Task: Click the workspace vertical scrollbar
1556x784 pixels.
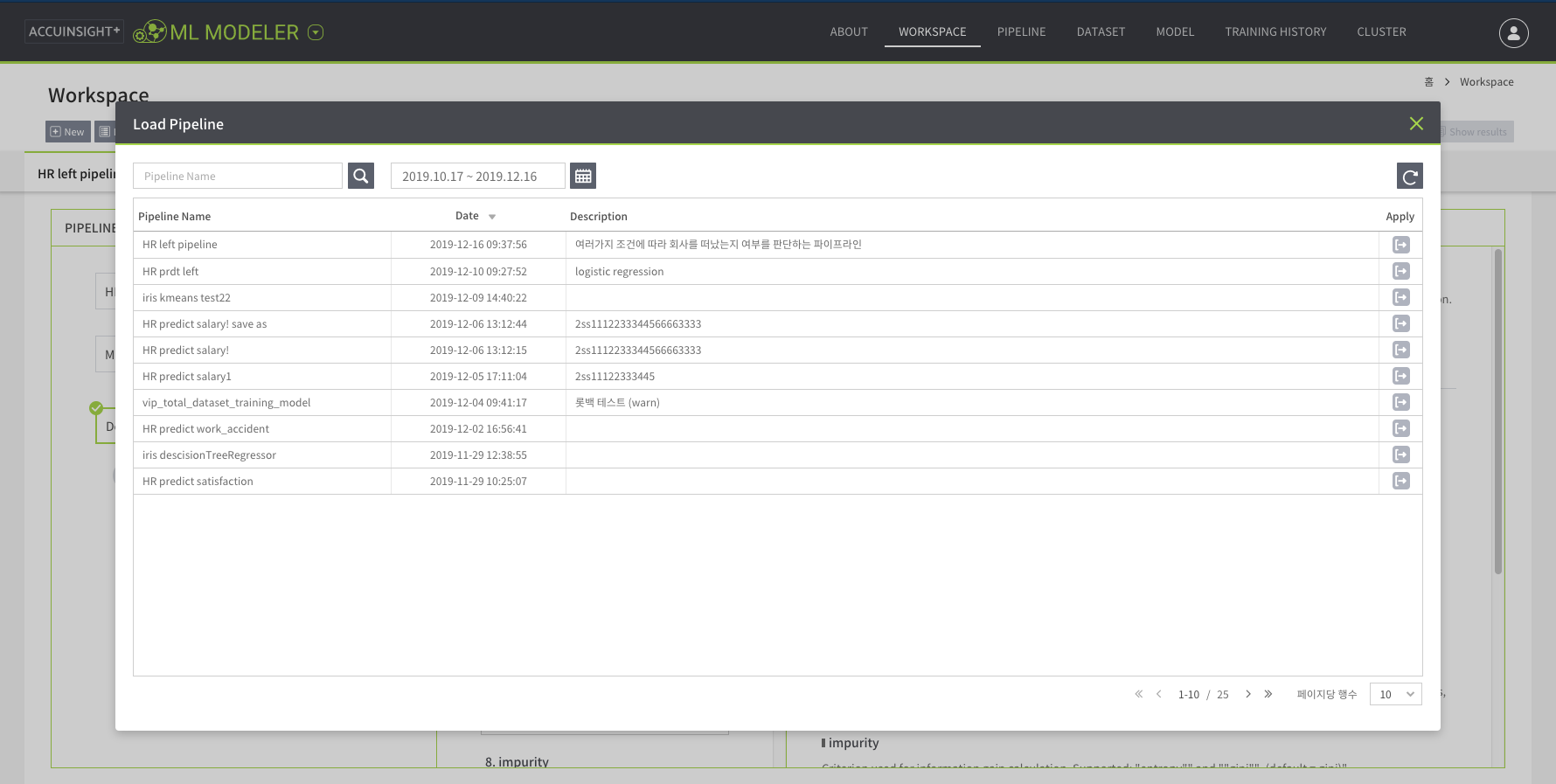Action: (1498, 411)
